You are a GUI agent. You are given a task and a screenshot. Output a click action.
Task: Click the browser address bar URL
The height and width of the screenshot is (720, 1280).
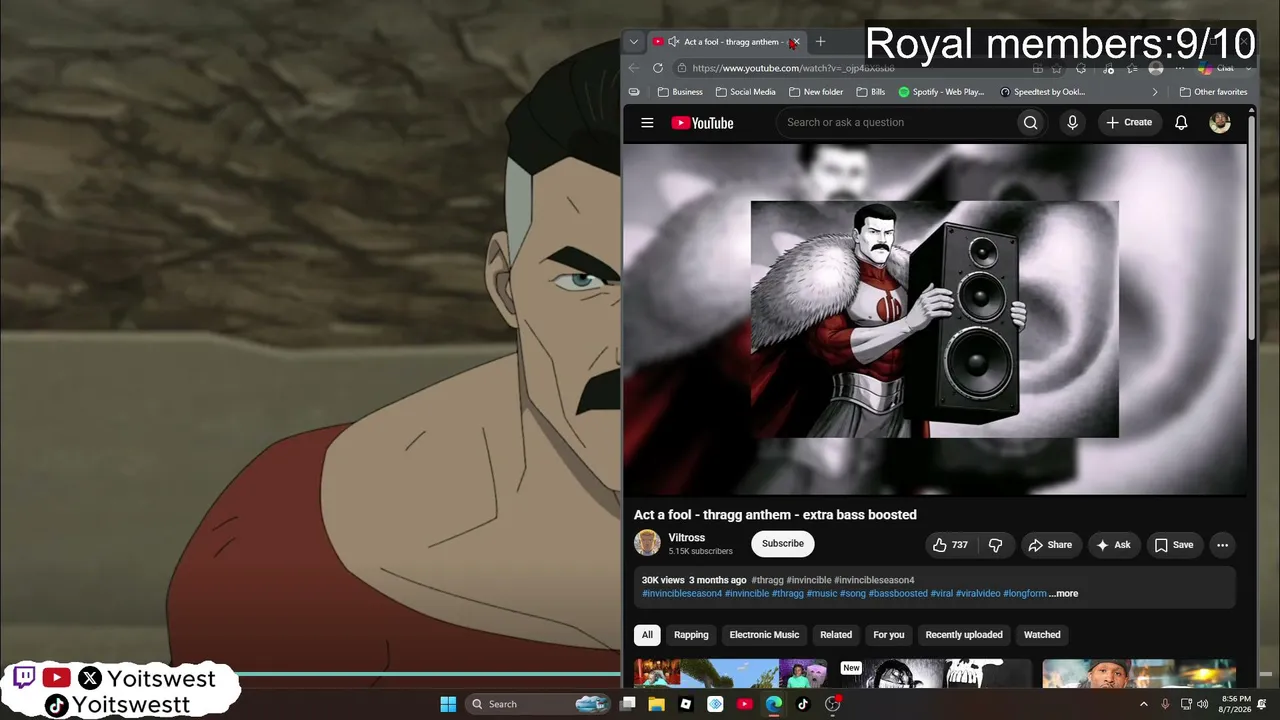[794, 68]
